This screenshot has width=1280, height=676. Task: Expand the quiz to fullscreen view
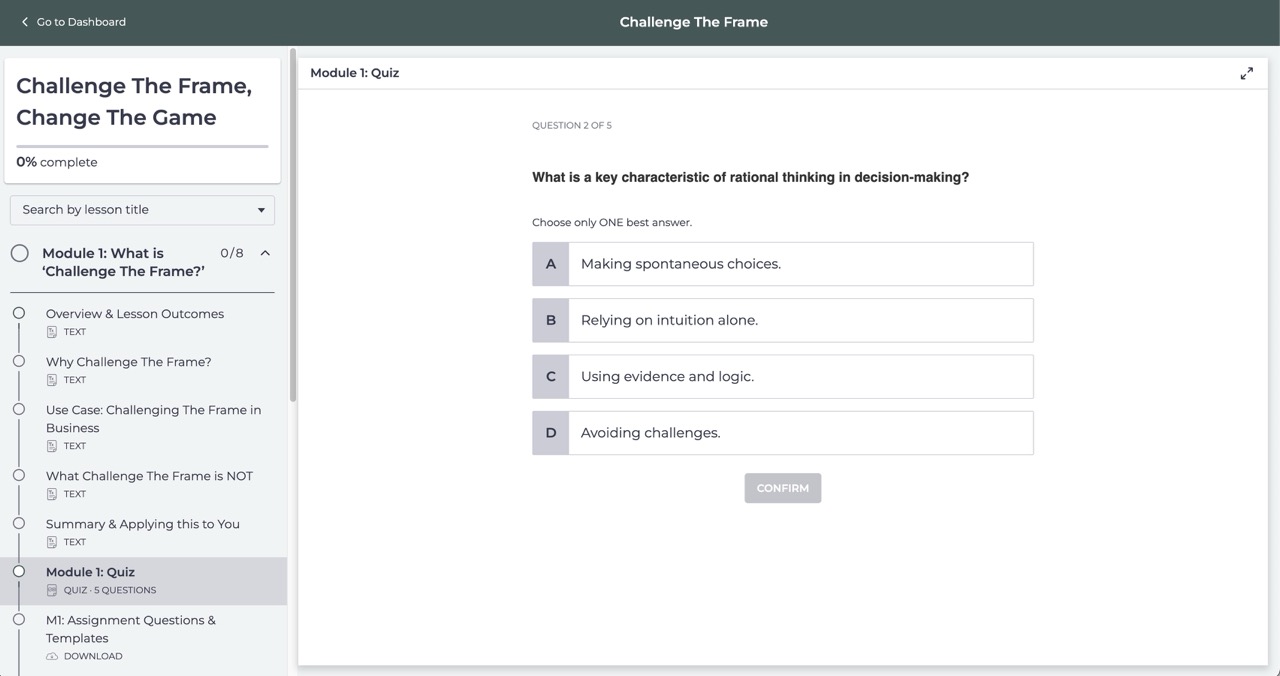pyautogui.click(x=1247, y=73)
